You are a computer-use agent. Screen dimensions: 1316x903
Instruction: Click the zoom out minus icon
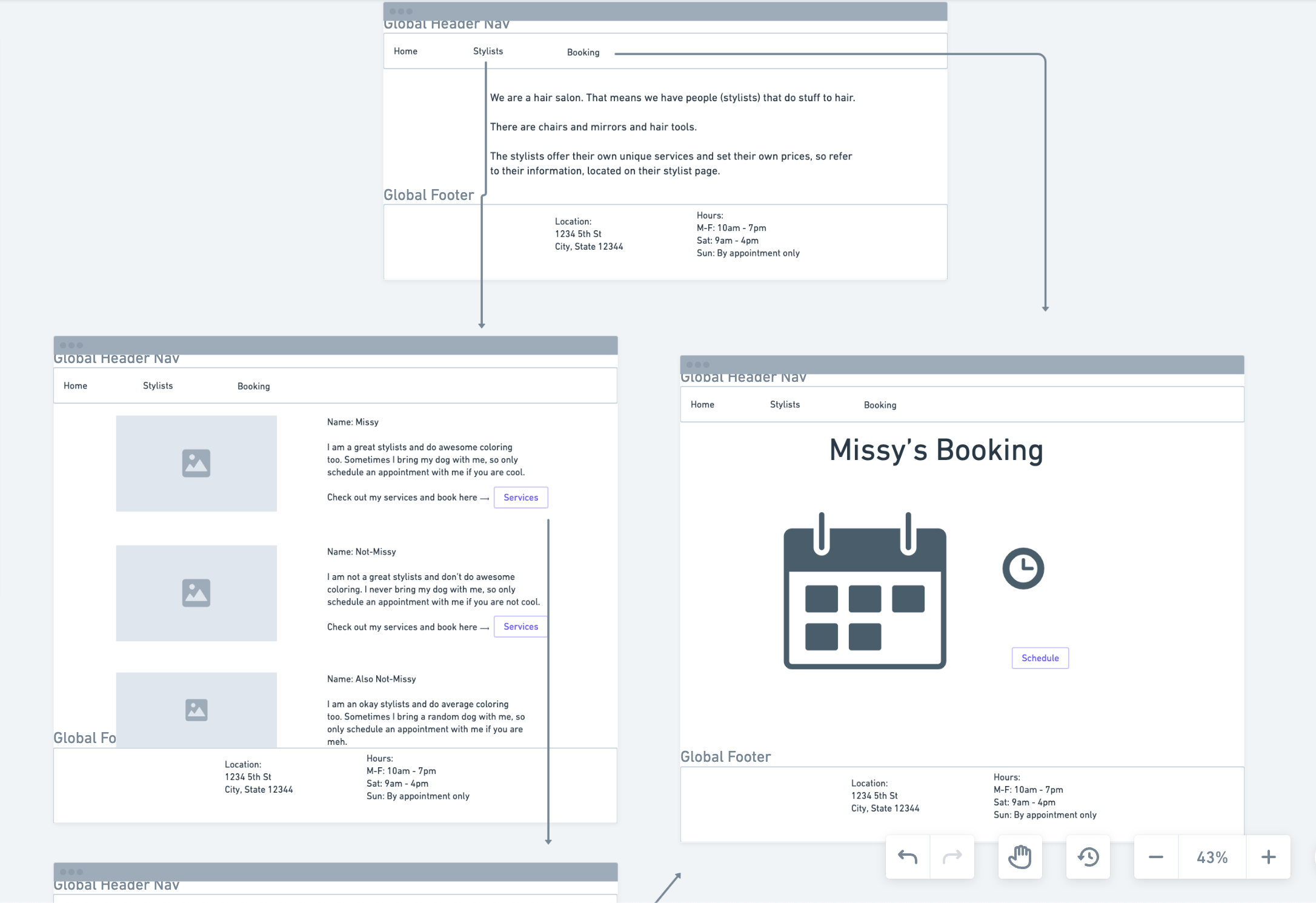click(x=1156, y=857)
